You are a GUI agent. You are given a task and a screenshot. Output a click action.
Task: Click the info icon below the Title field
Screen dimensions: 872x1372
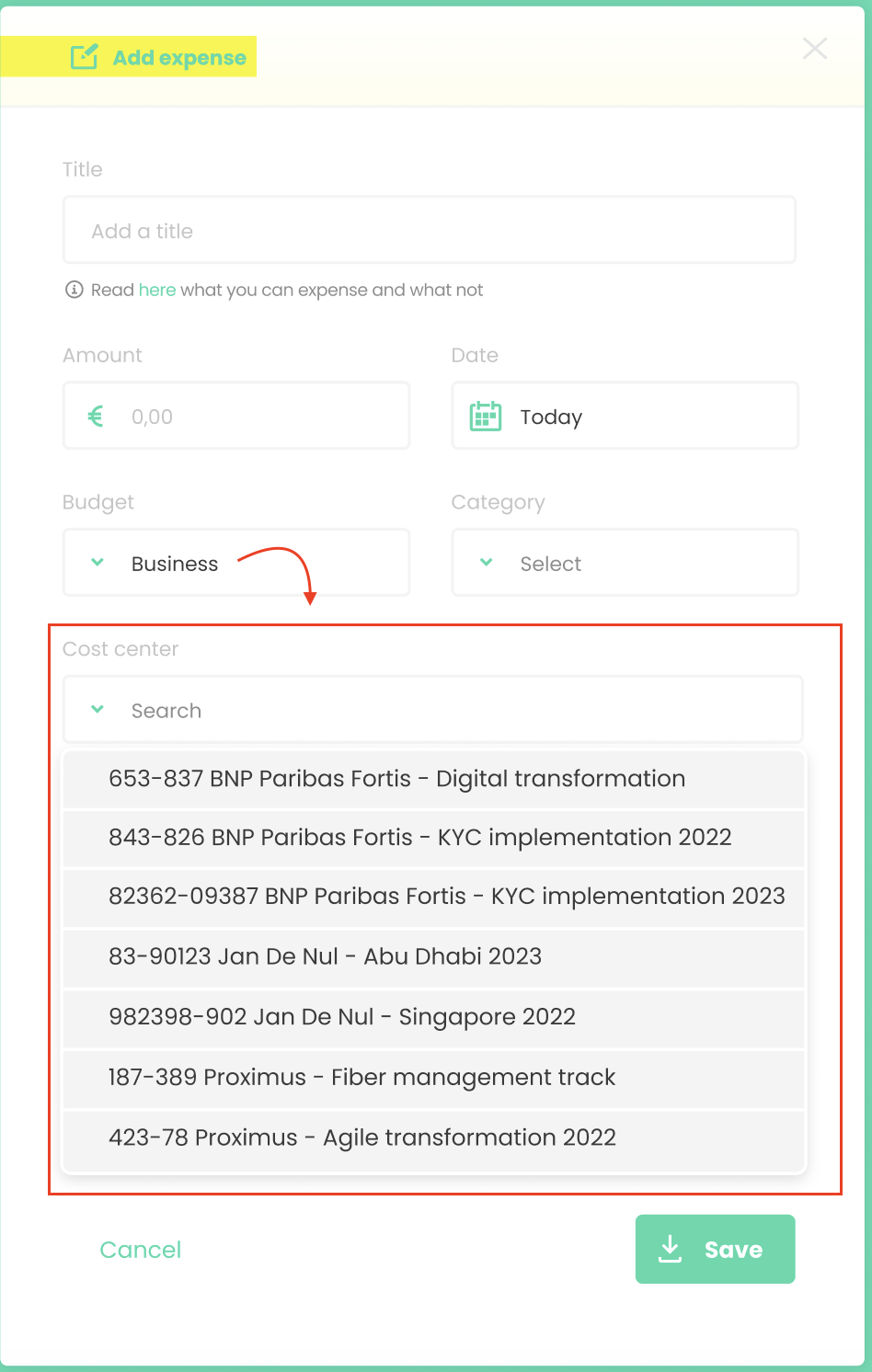(74, 290)
